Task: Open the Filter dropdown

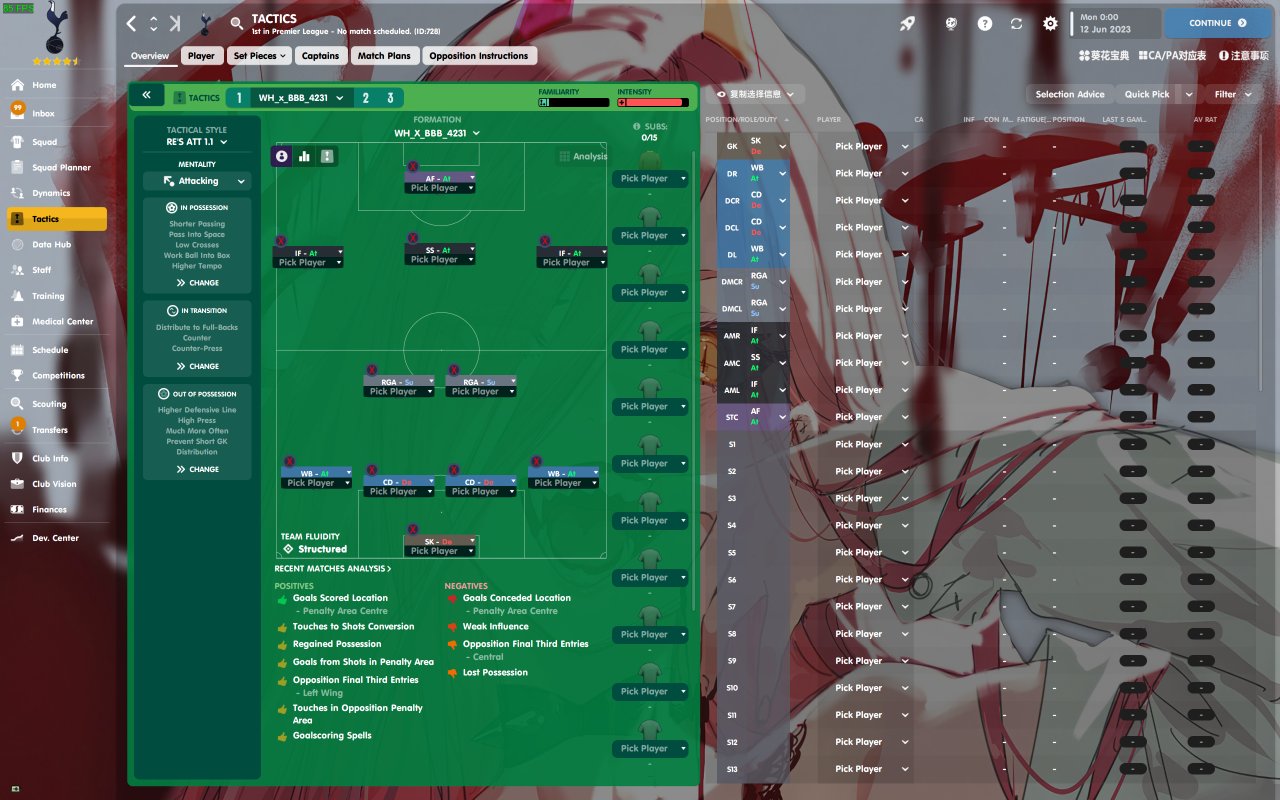Action: click(1232, 94)
